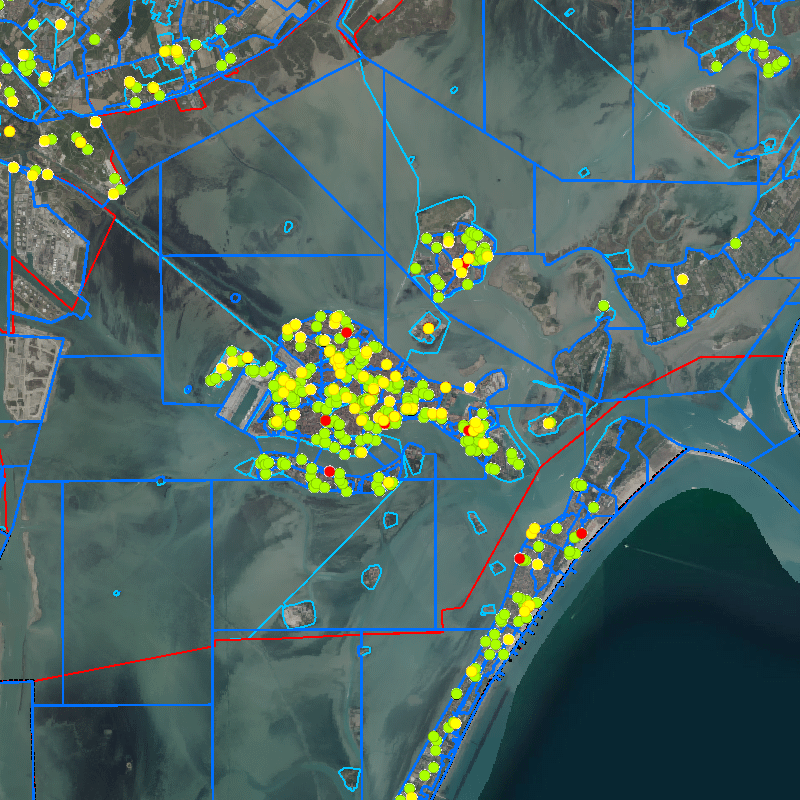Select the lagoon-side red marker on the barrier island
Image resolution: width=800 pixels, height=800 pixels.
(519, 557)
